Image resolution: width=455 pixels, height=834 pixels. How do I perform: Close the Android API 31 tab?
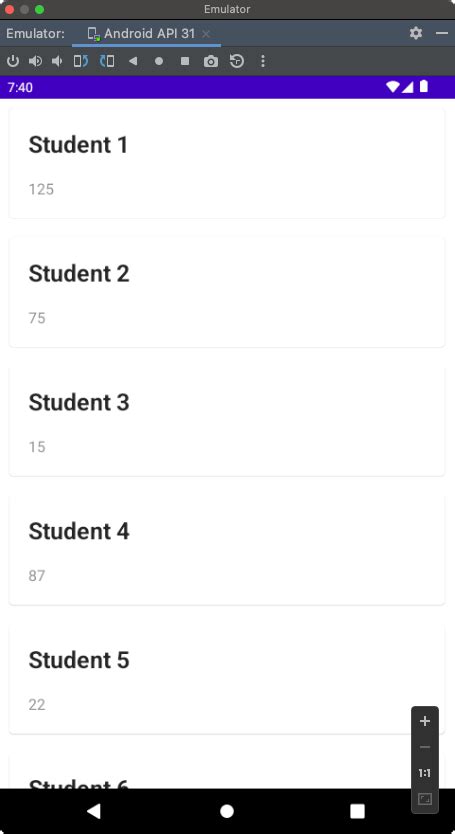(x=206, y=34)
